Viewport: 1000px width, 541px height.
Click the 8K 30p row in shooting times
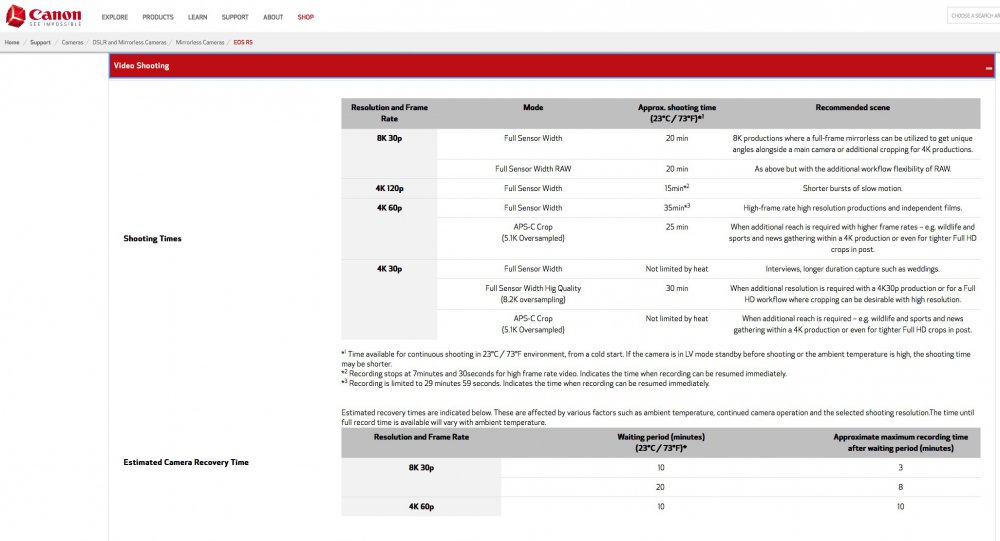[x=389, y=138]
